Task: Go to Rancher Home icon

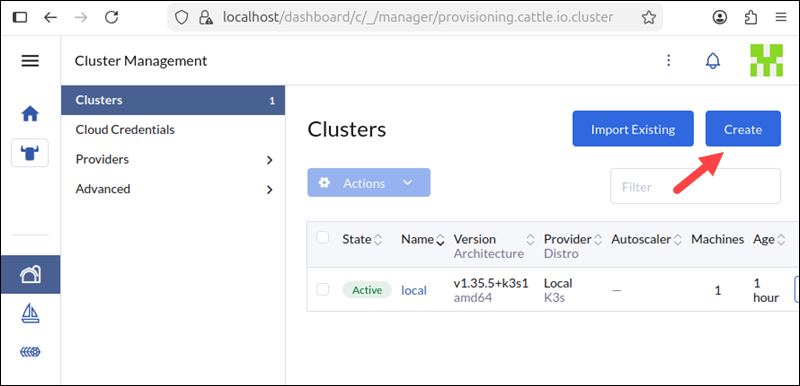Action: coord(30,114)
